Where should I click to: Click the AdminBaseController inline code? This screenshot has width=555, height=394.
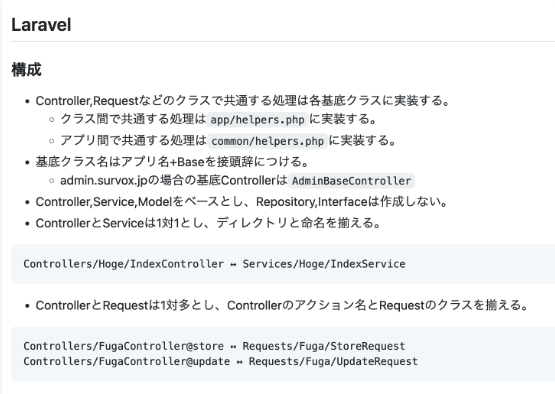[351, 181]
